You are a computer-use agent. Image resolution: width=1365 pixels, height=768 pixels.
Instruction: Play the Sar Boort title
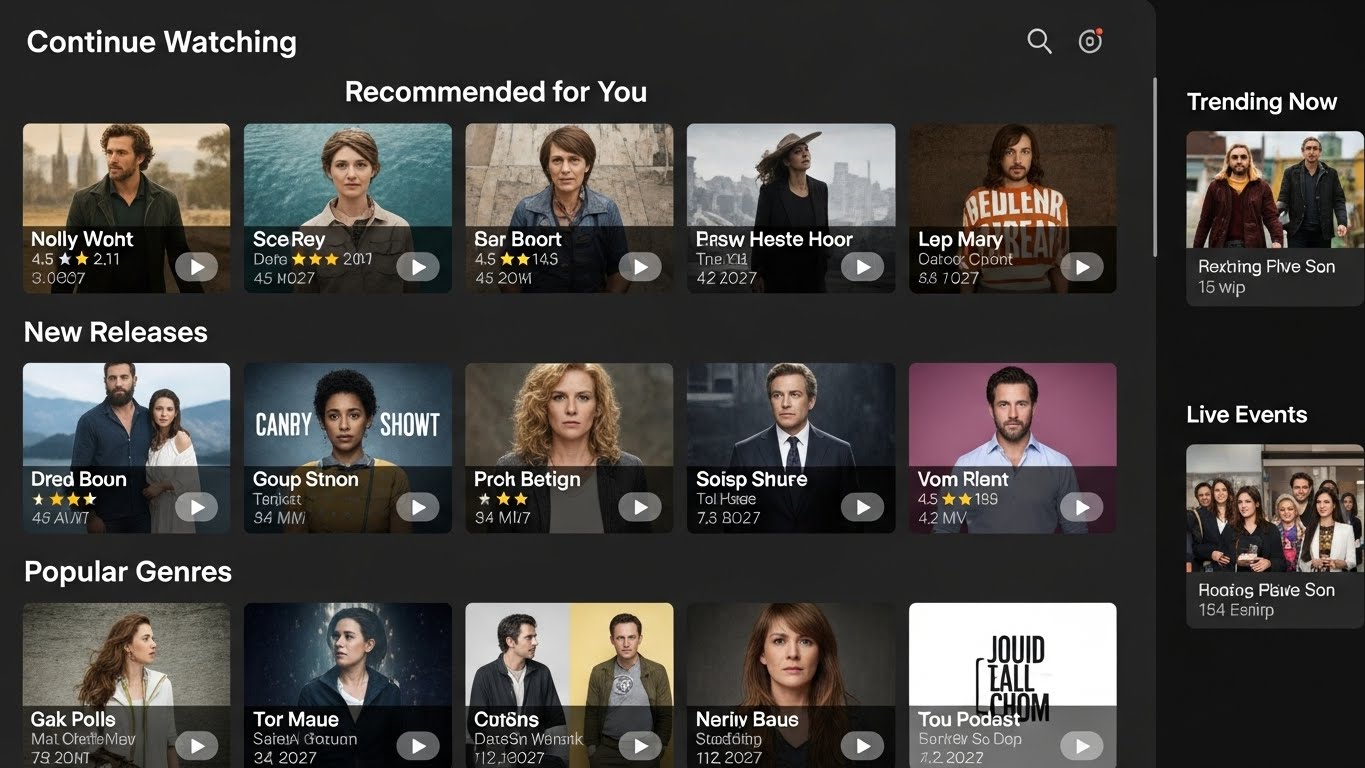640,267
